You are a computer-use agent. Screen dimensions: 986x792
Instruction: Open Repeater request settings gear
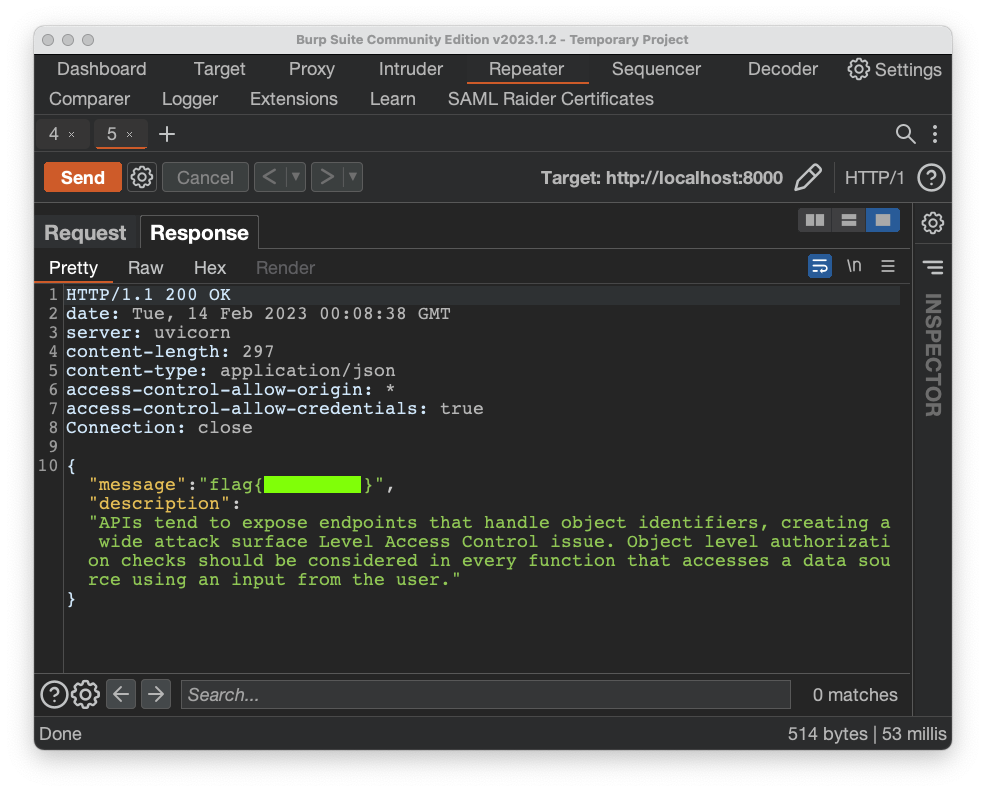pos(142,178)
